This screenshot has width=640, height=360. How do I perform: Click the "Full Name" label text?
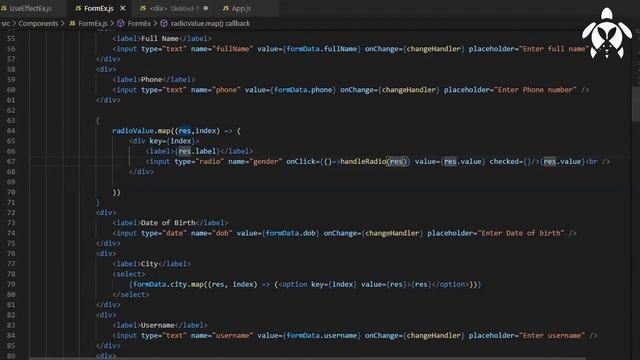tap(160, 38)
